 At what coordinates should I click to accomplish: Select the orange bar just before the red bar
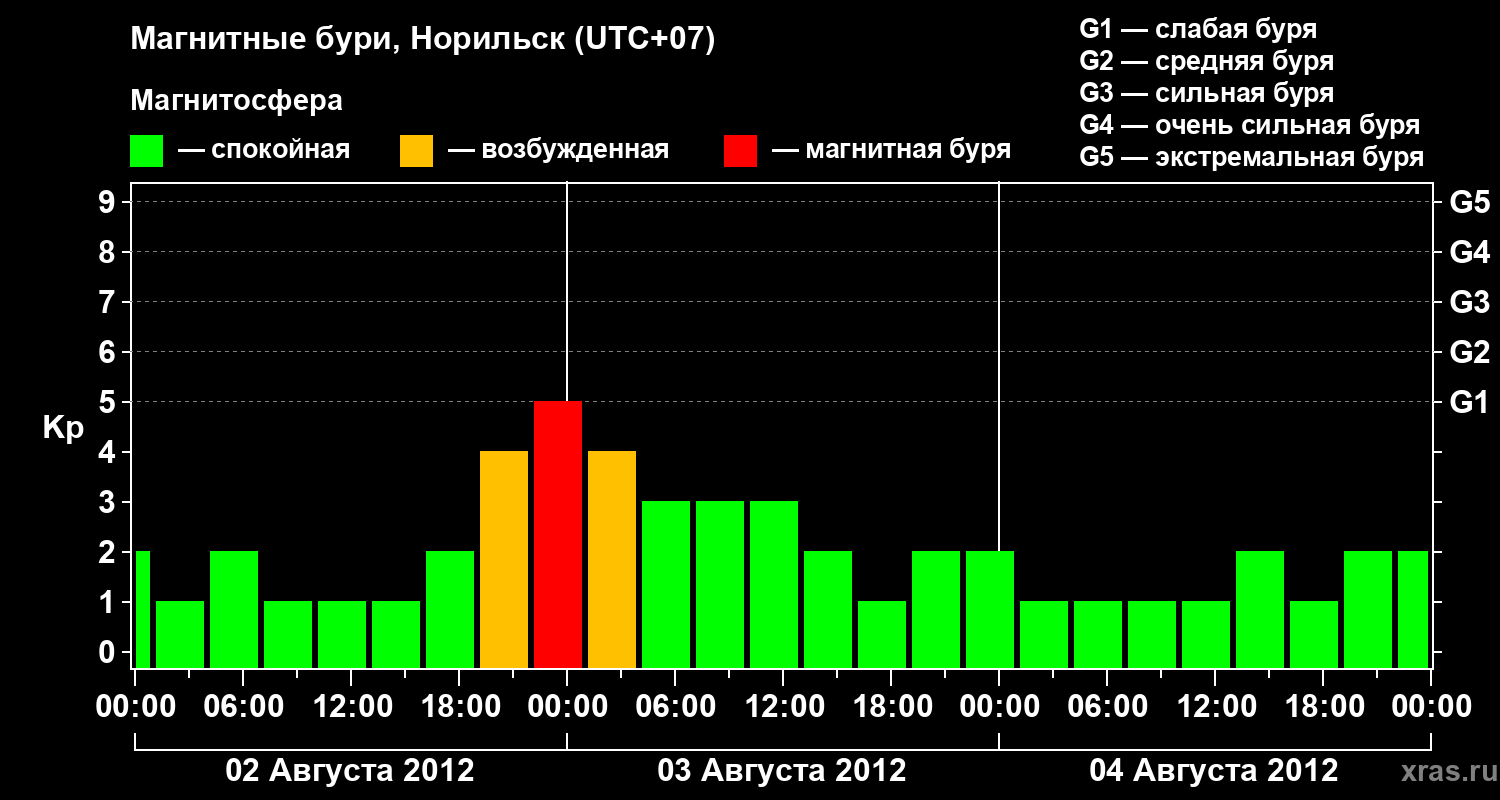tap(504, 559)
